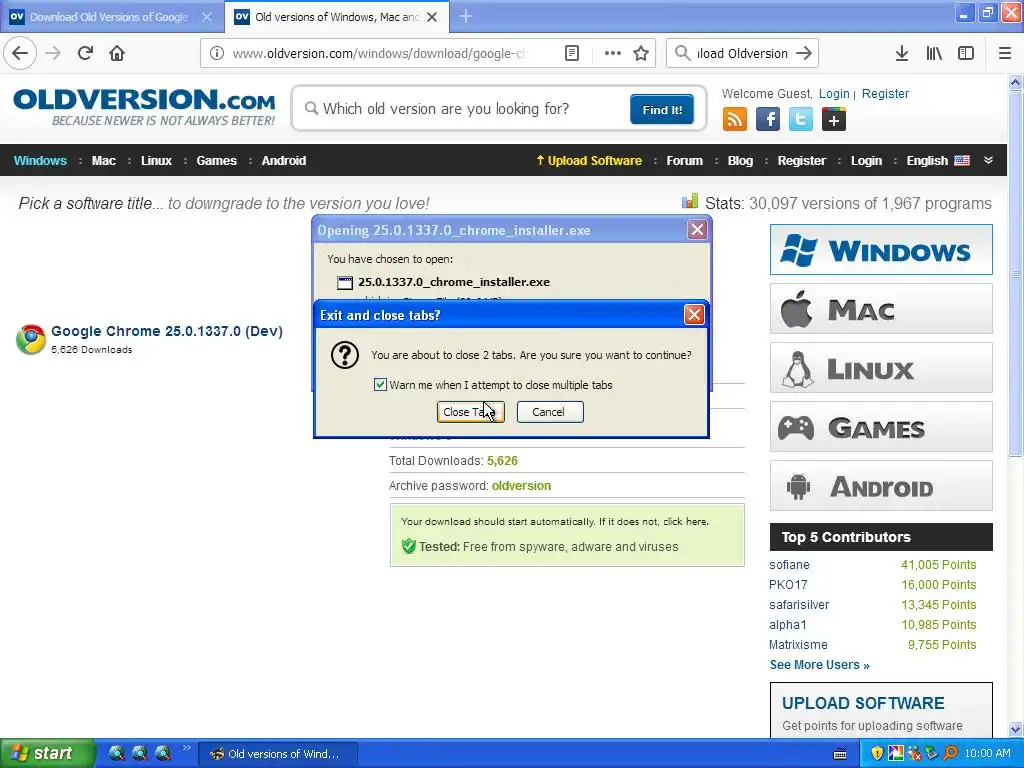This screenshot has height=768, width=1024.
Task: Click the OLDVERSION.COM logo
Action: coord(144,106)
